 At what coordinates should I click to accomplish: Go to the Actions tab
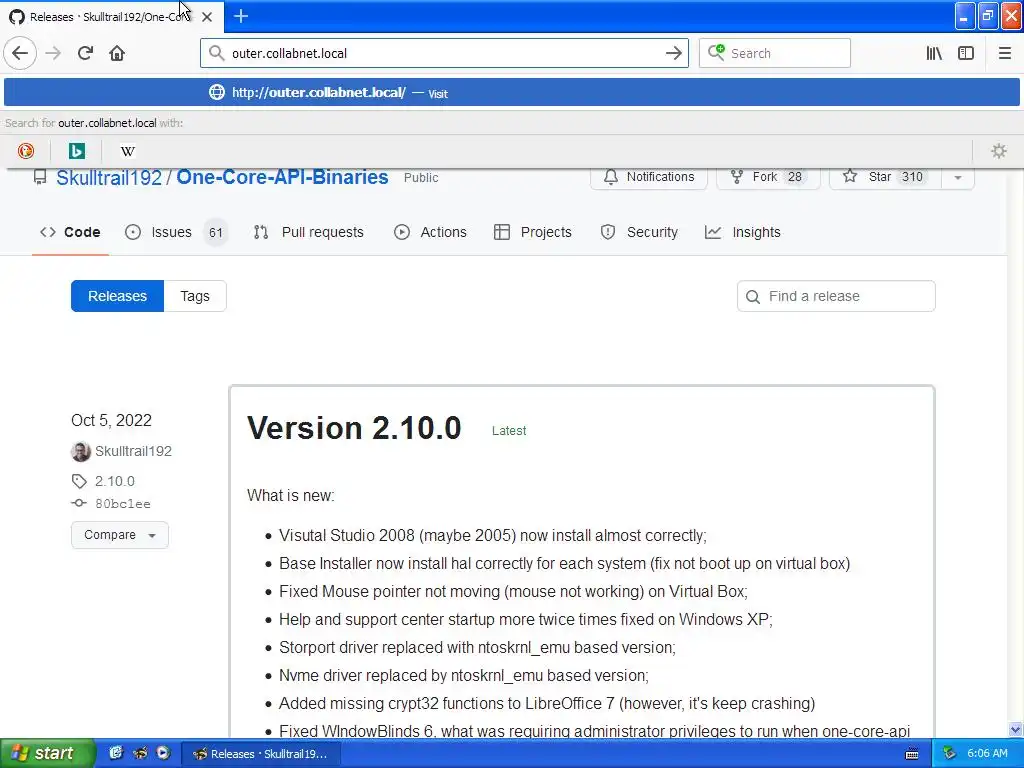click(430, 232)
